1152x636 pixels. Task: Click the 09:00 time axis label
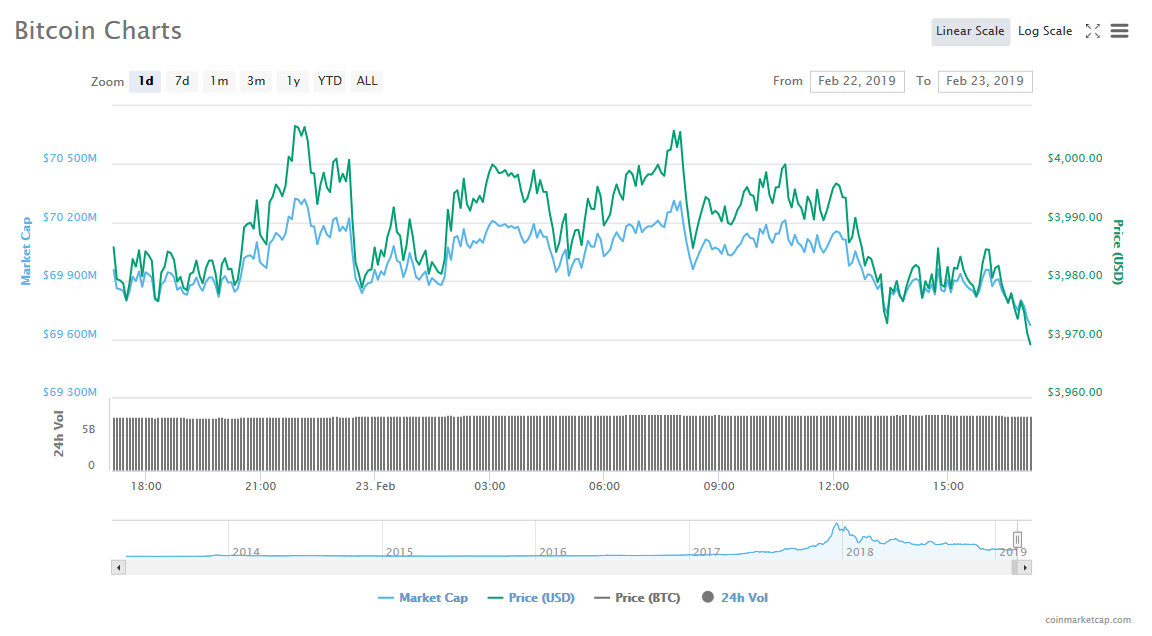point(719,486)
